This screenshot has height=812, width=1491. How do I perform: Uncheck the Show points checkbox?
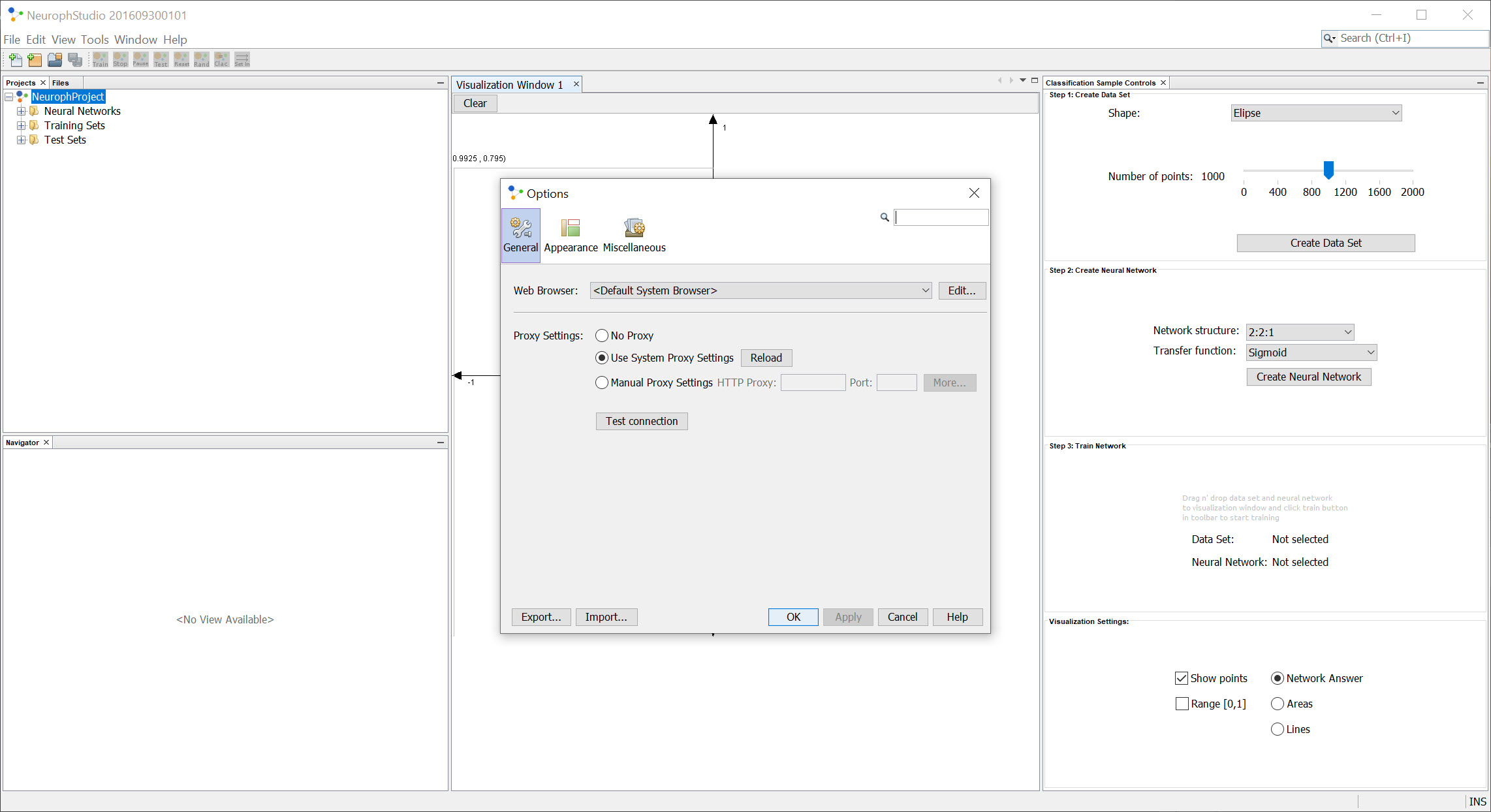[1182, 678]
